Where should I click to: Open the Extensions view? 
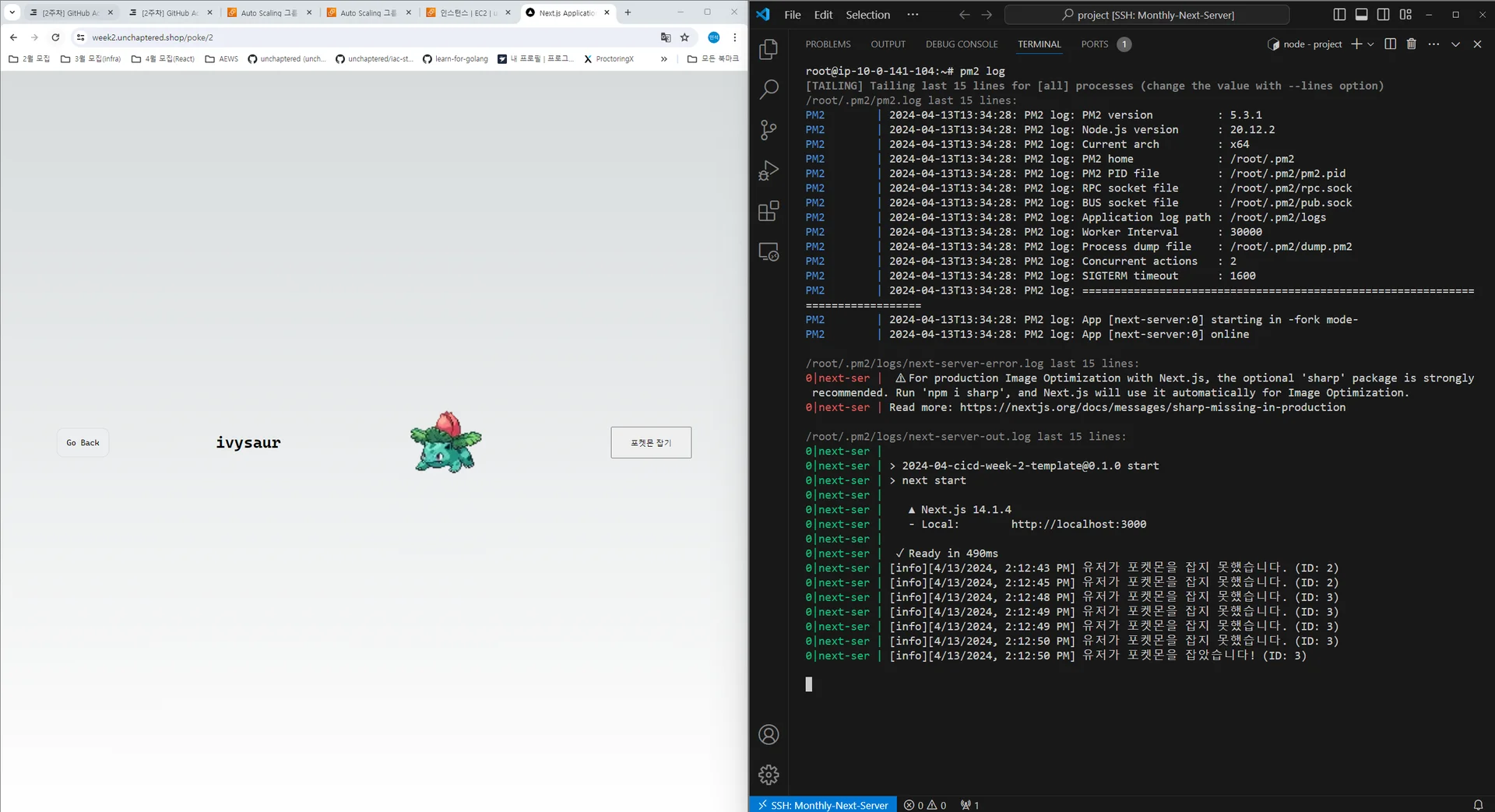point(769,211)
